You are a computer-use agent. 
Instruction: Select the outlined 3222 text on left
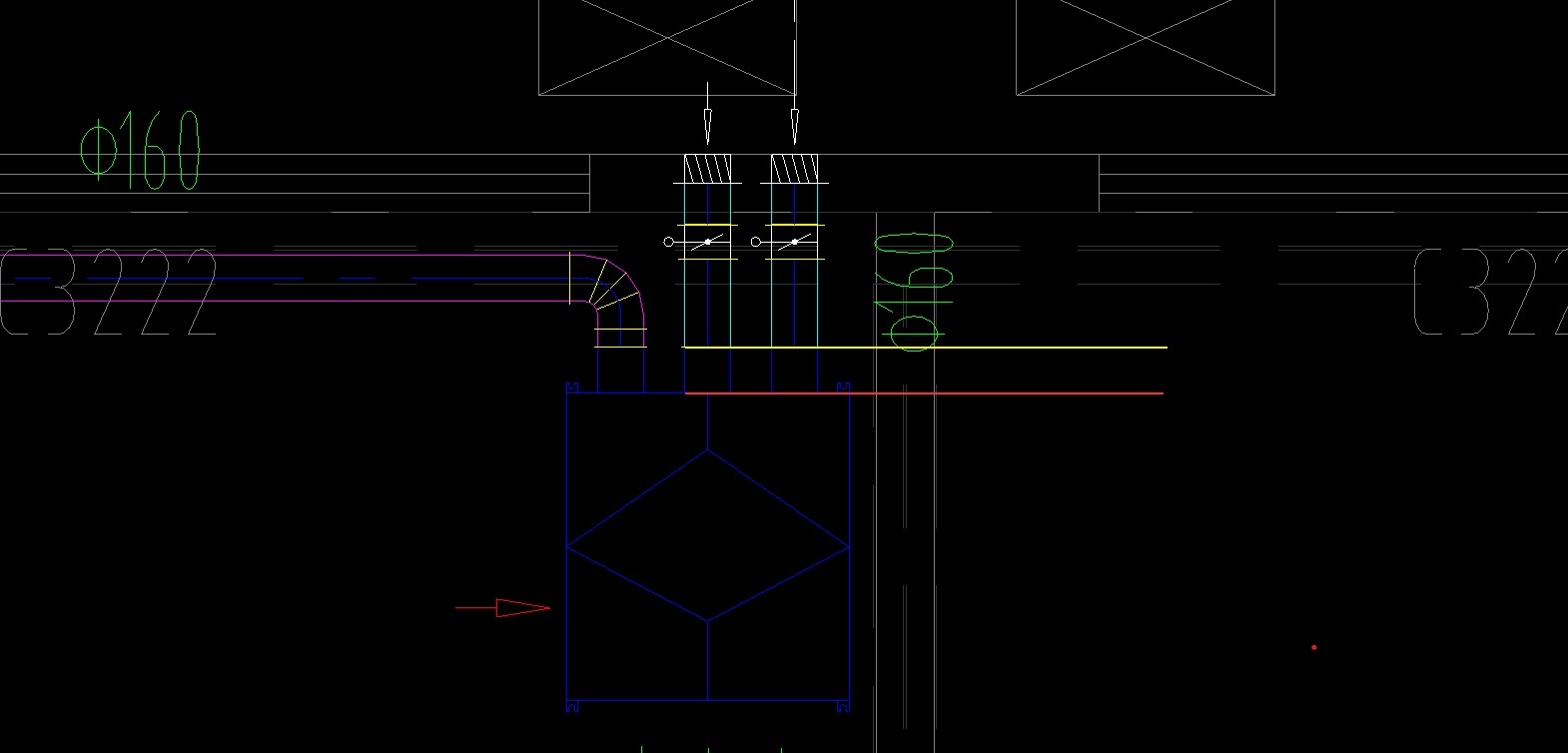[x=108, y=292]
